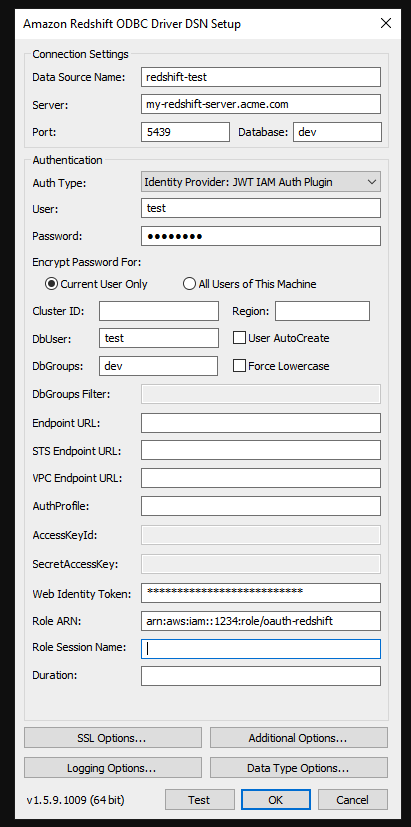Click the disabled DbGroups Filter field
411x827 pixels.
(261, 394)
